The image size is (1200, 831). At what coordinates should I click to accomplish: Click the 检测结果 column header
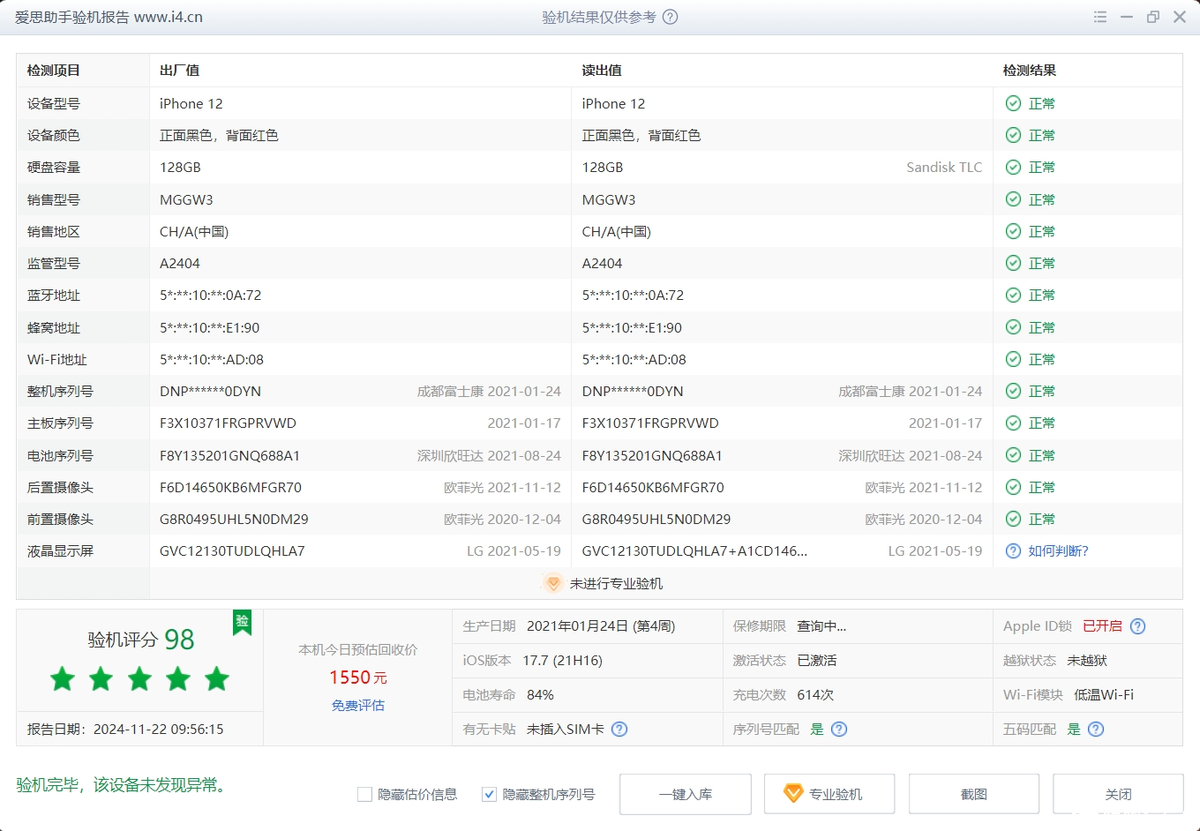[x=1030, y=71]
